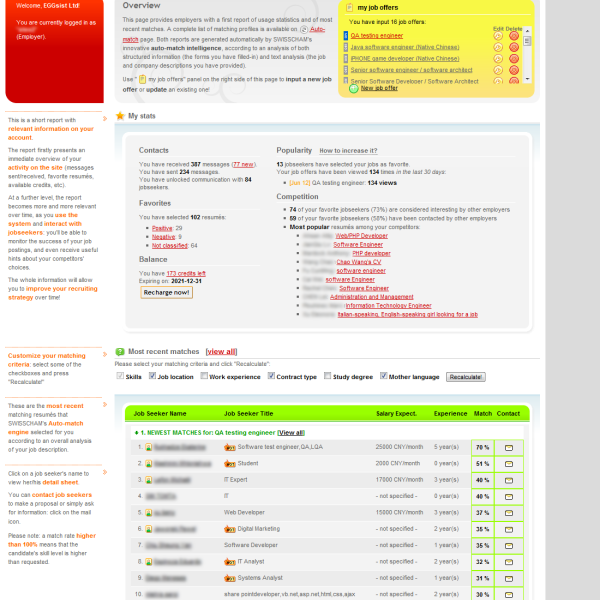This screenshot has height=600, width=600.
Task: Click the profile icon on the 25000 CNY/month row
Action: [148, 447]
